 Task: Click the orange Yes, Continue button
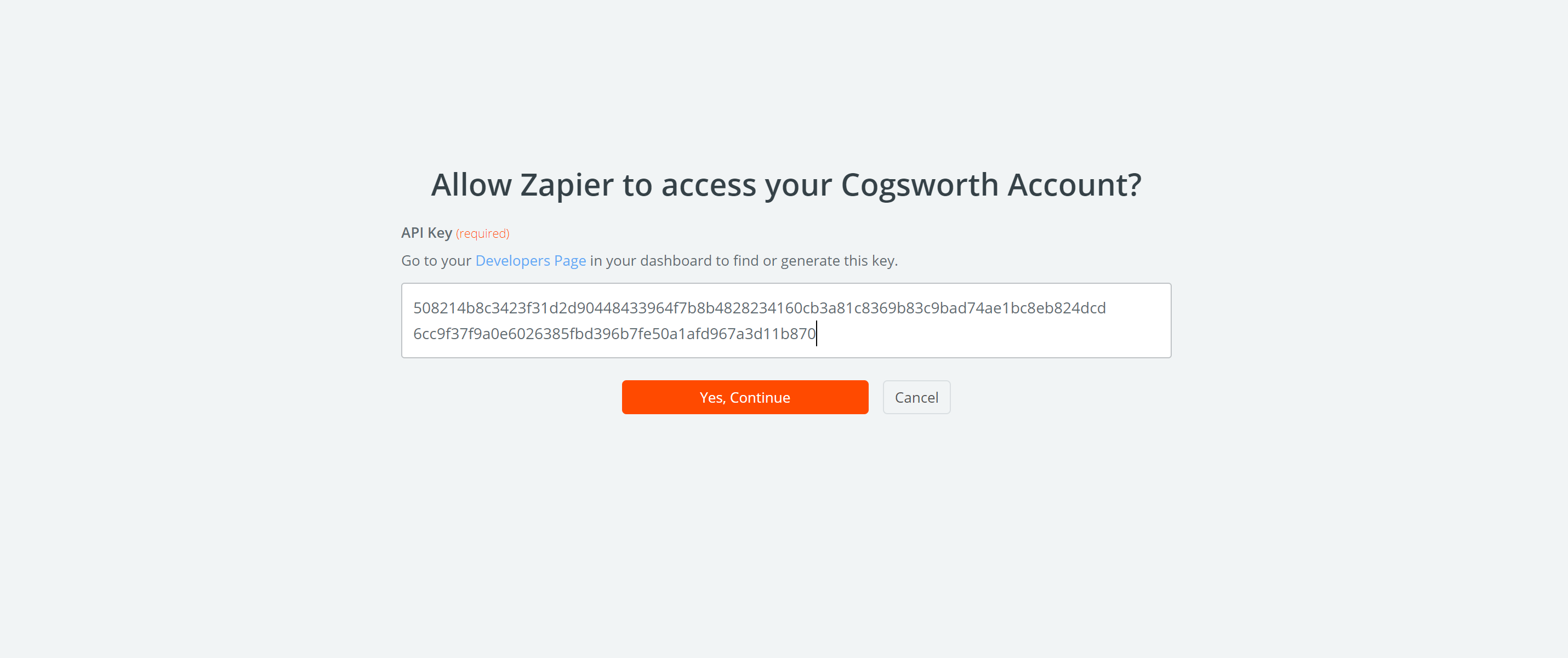(744, 397)
